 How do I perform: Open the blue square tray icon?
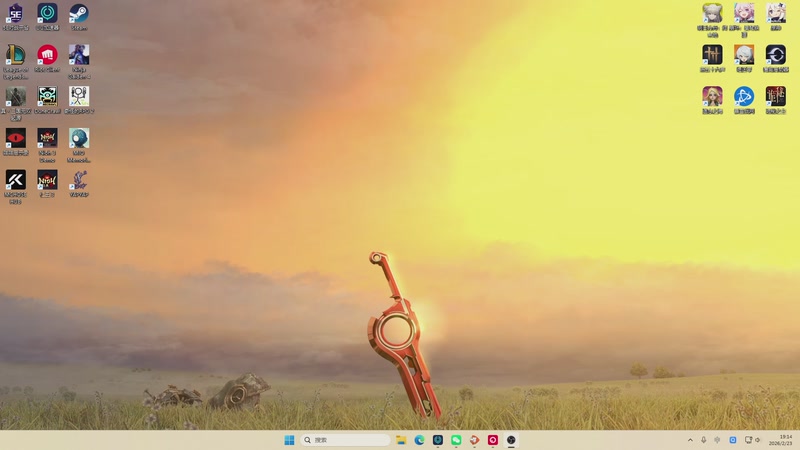click(x=733, y=440)
